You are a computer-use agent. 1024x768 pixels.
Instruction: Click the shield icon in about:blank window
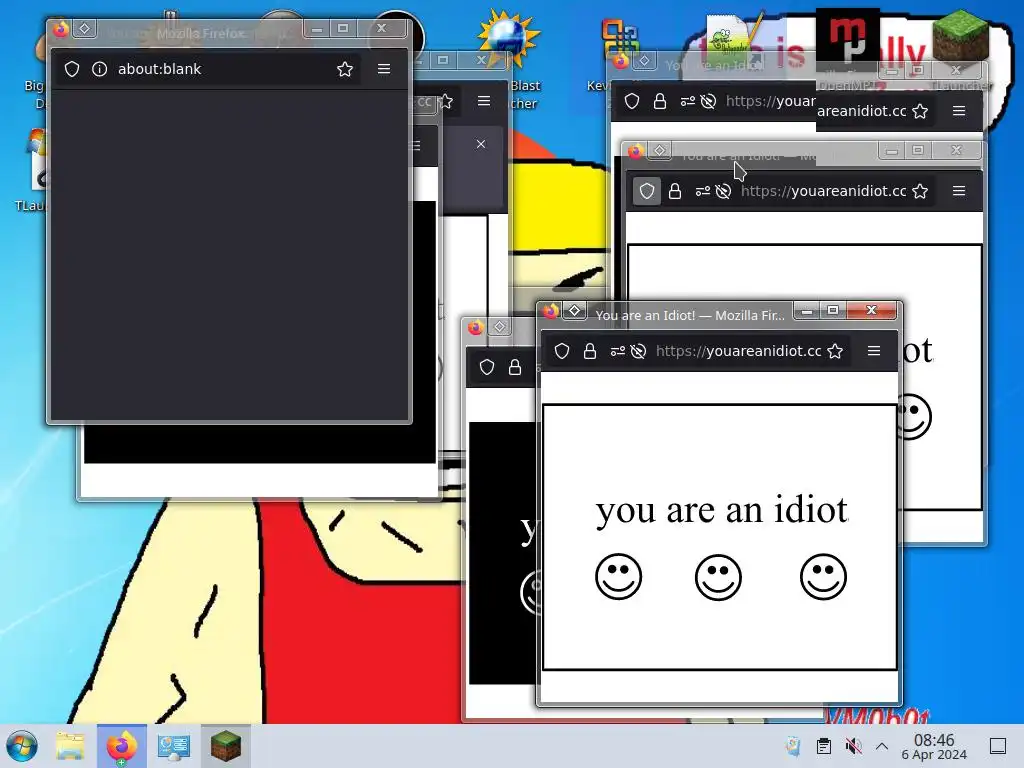(72, 69)
